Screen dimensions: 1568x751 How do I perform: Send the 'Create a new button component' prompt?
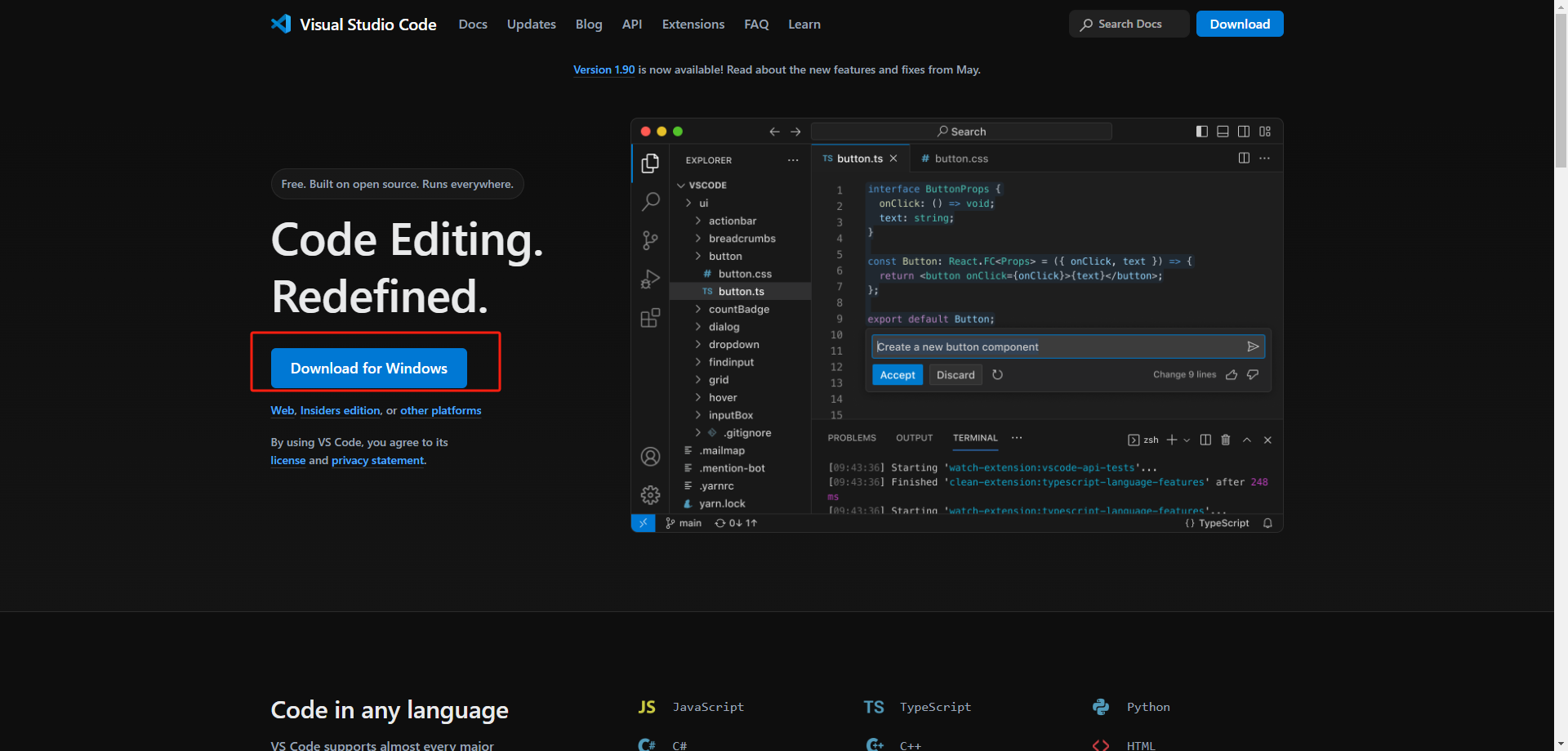[1253, 346]
